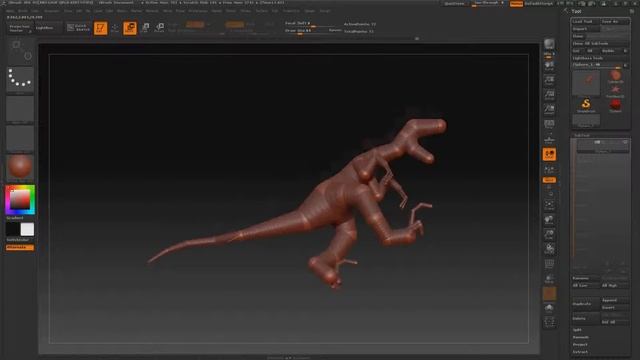The image size is (640, 360).
Task: Expand the Extract section
Action: coord(580,352)
